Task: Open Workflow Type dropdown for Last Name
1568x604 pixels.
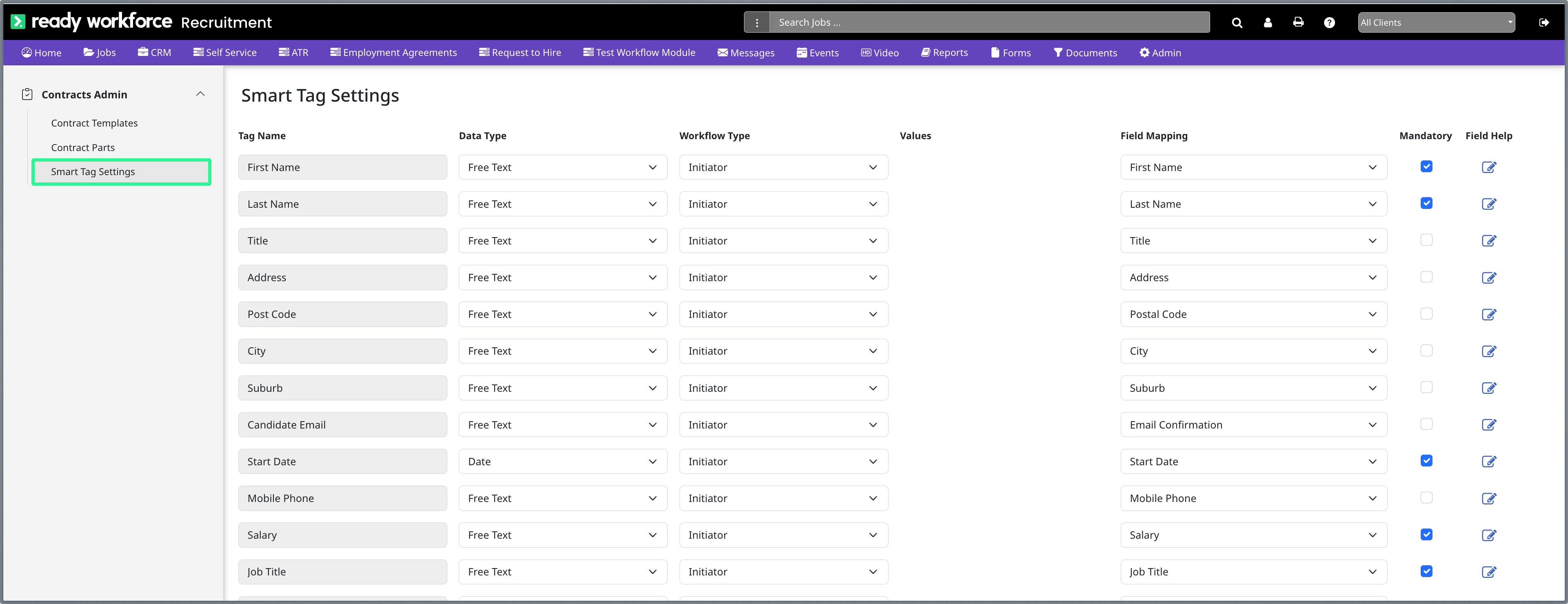Action: (784, 204)
